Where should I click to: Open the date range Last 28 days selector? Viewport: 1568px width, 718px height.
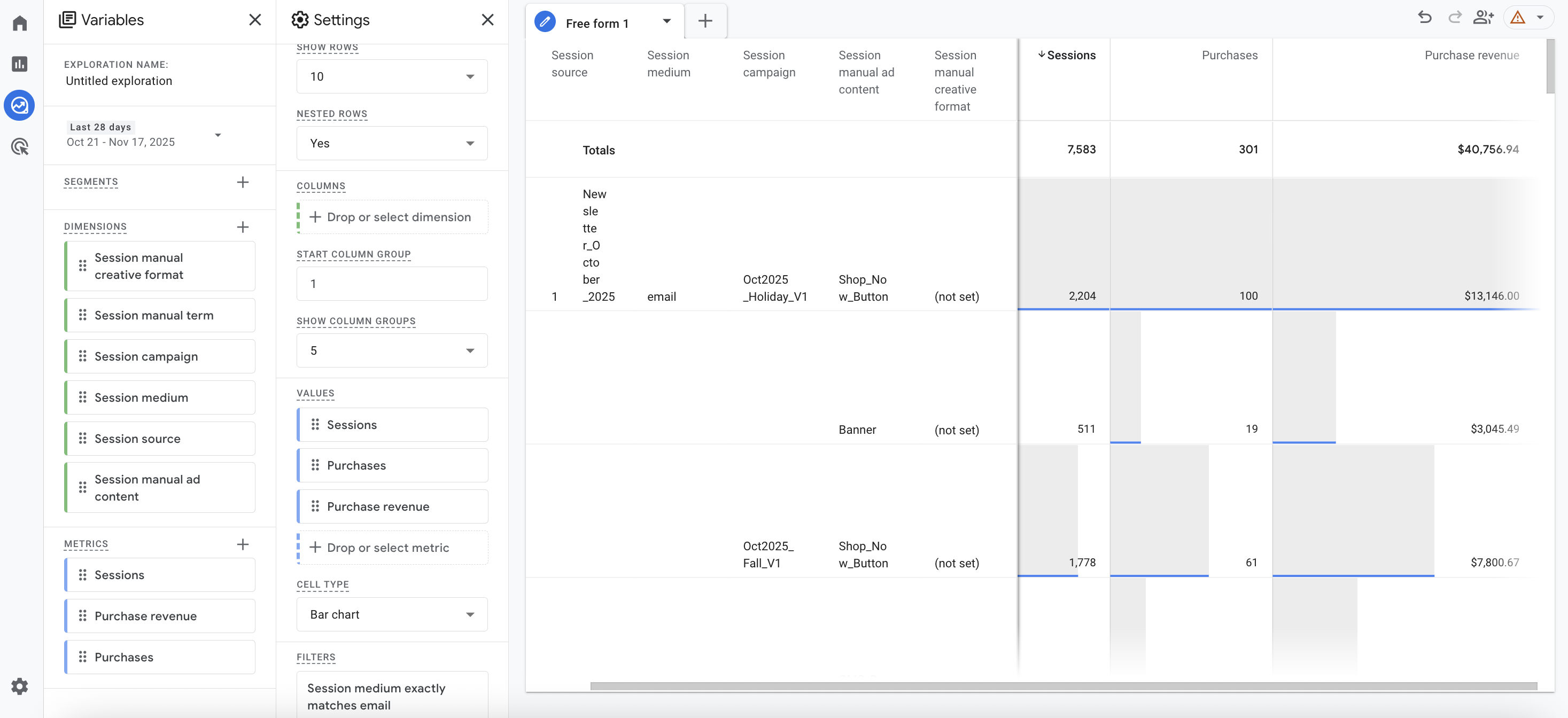143,135
